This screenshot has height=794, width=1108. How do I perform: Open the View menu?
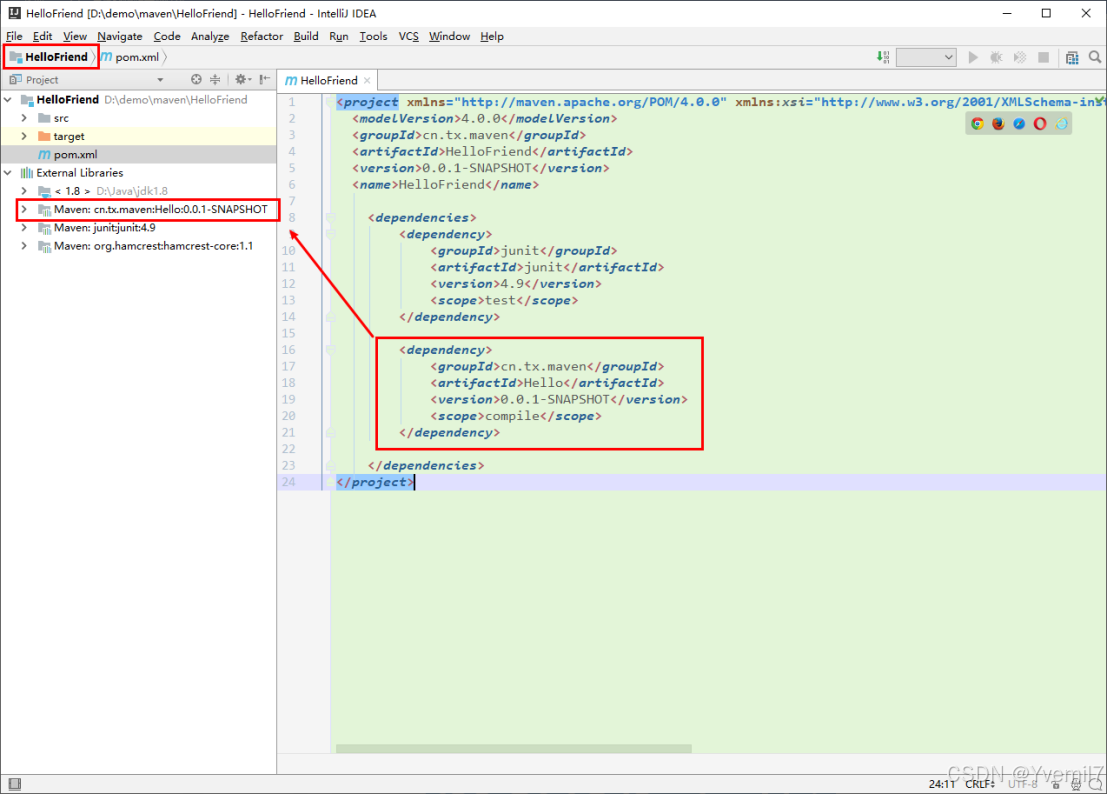[x=74, y=36]
